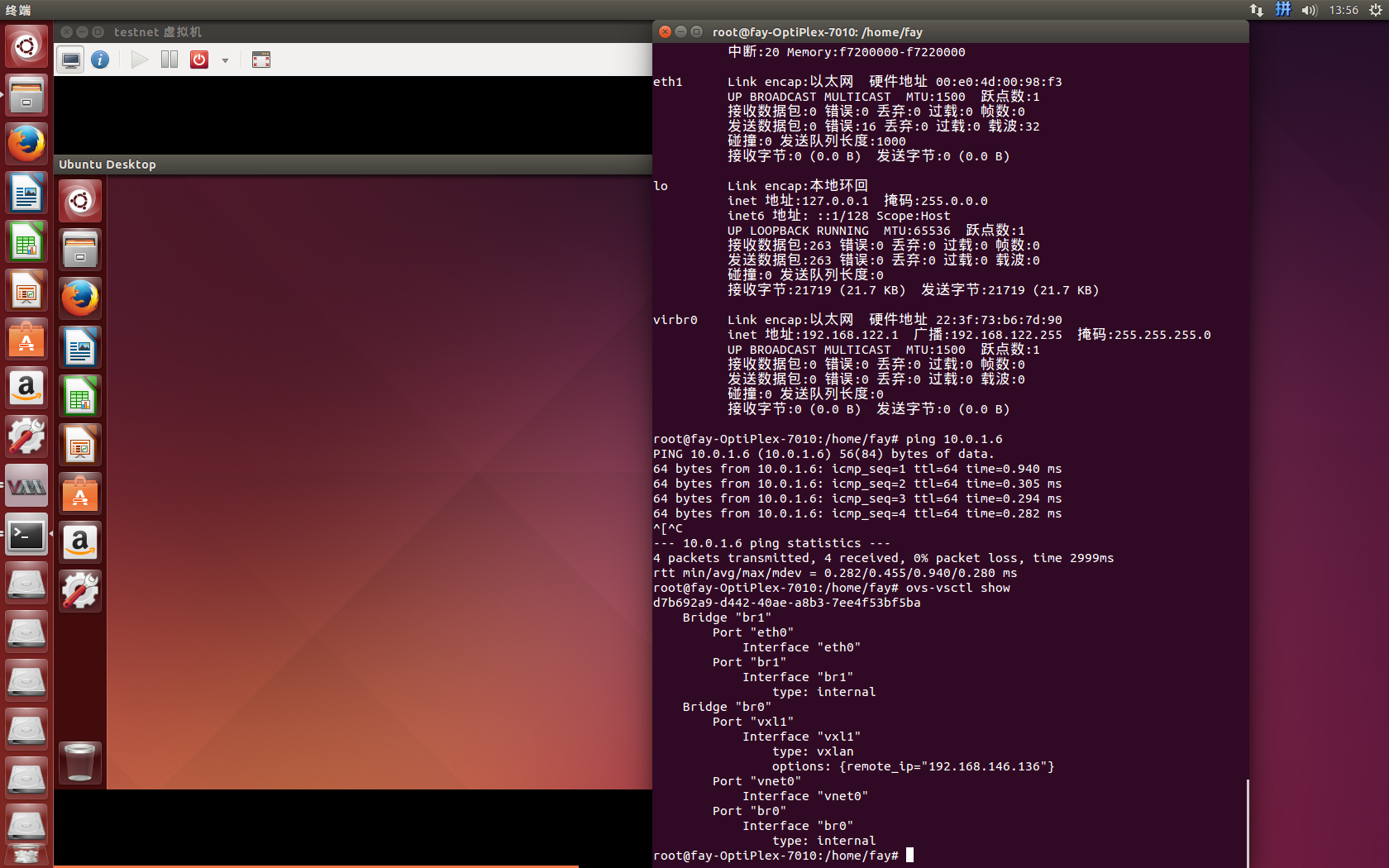
Task: Click the testnet 虚拟机 window title
Action: [x=158, y=32]
